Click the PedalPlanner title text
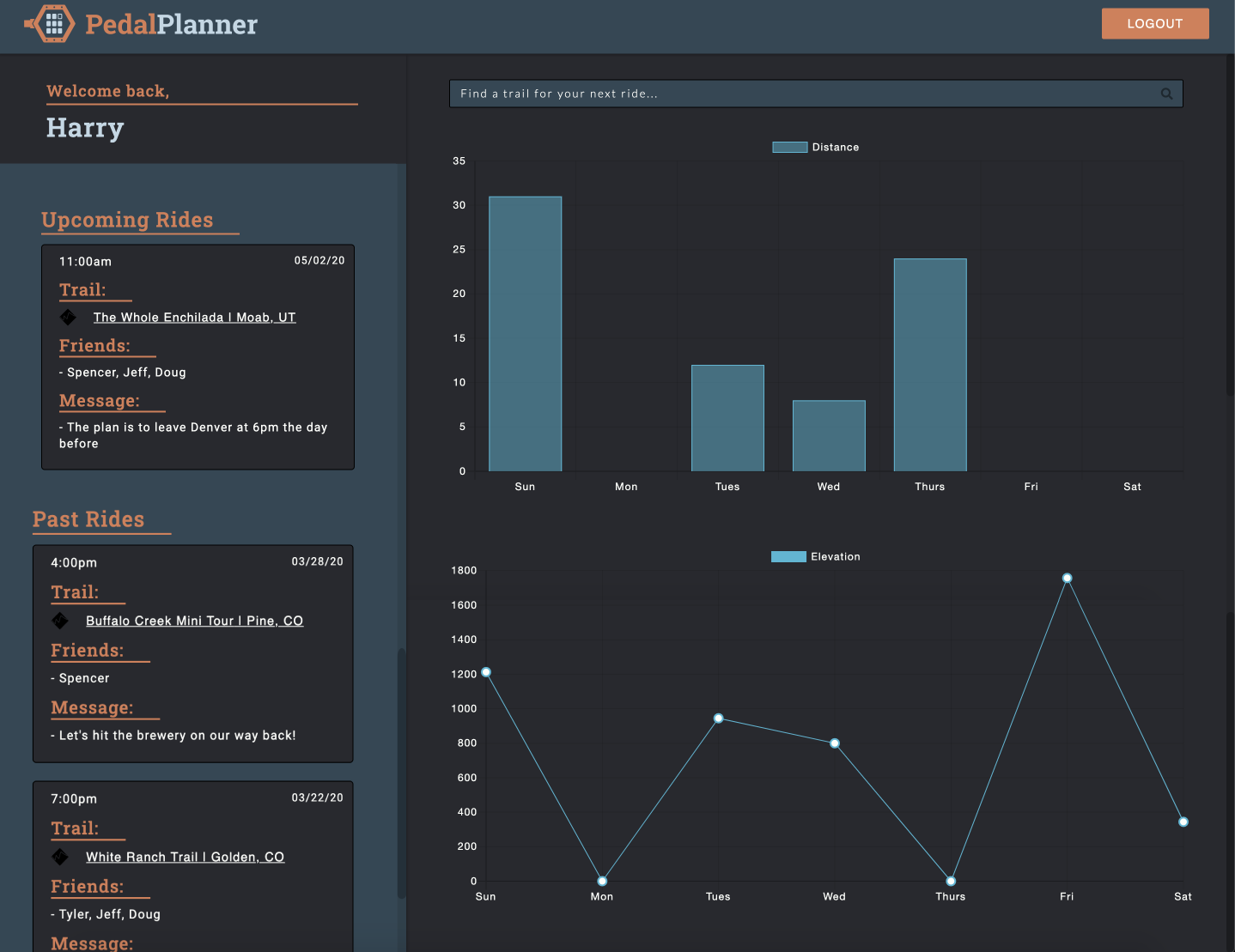This screenshot has height=952, width=1235. tap(171, 24)
